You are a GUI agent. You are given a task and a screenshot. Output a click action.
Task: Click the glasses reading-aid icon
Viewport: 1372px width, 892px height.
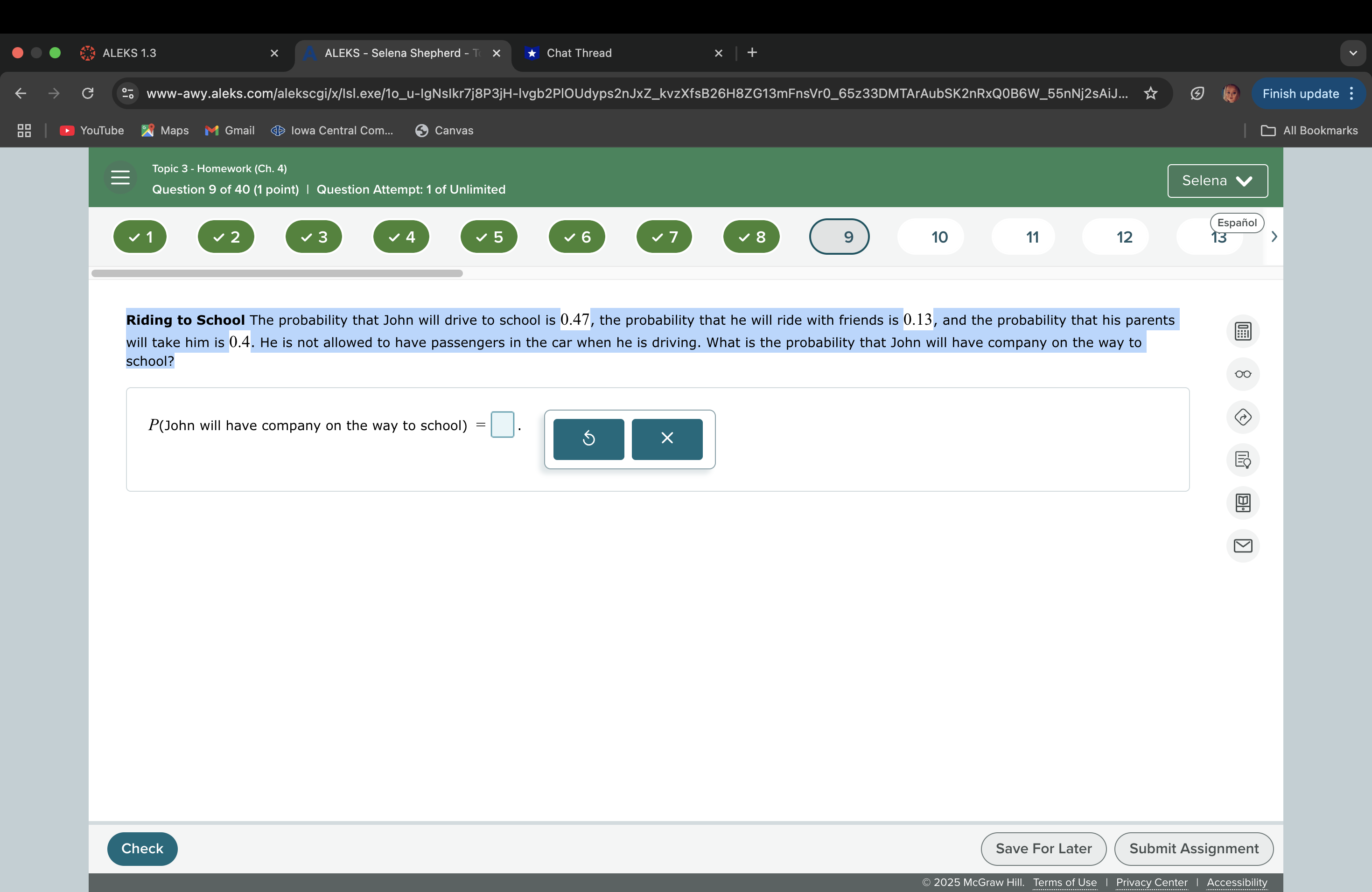pyautogui.click(x=1242, y=374)
